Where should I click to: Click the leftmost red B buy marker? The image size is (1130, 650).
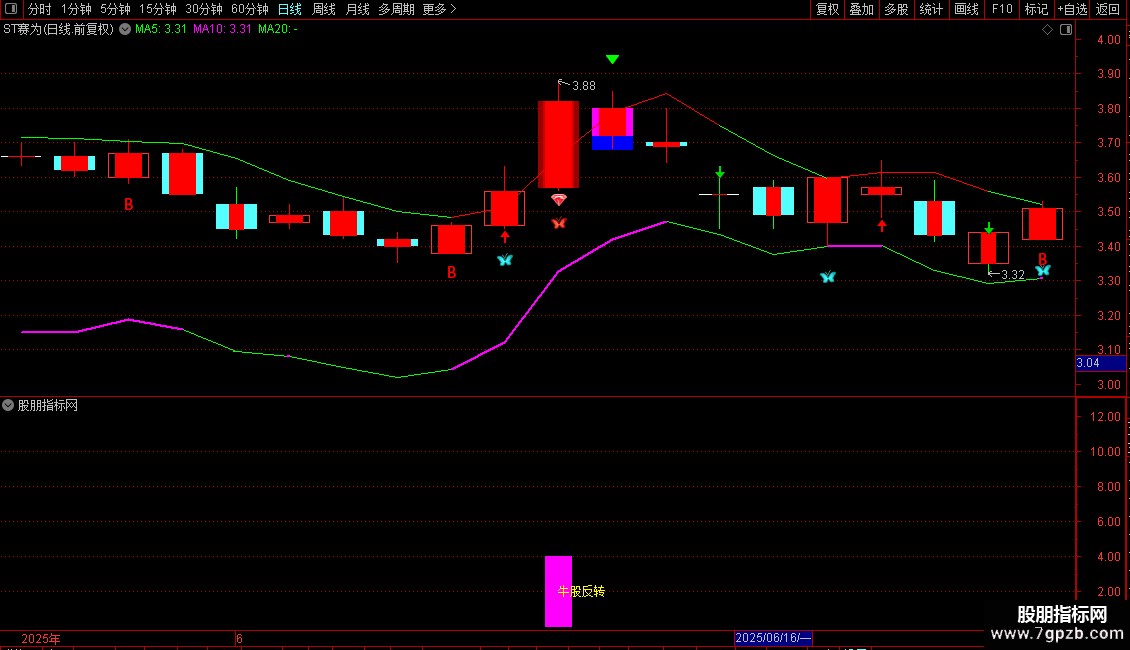(x=128, y=205)
